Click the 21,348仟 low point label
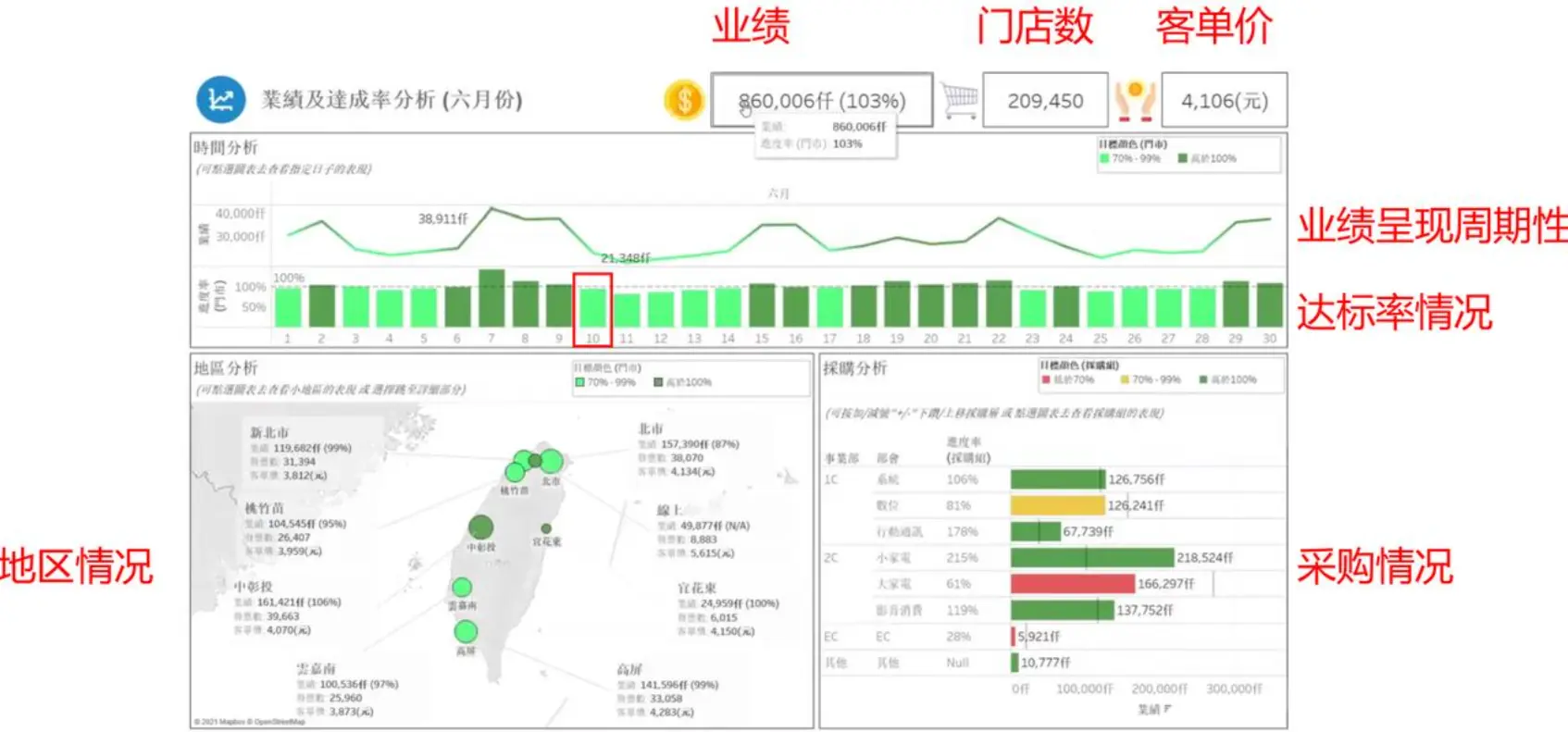 625,258
